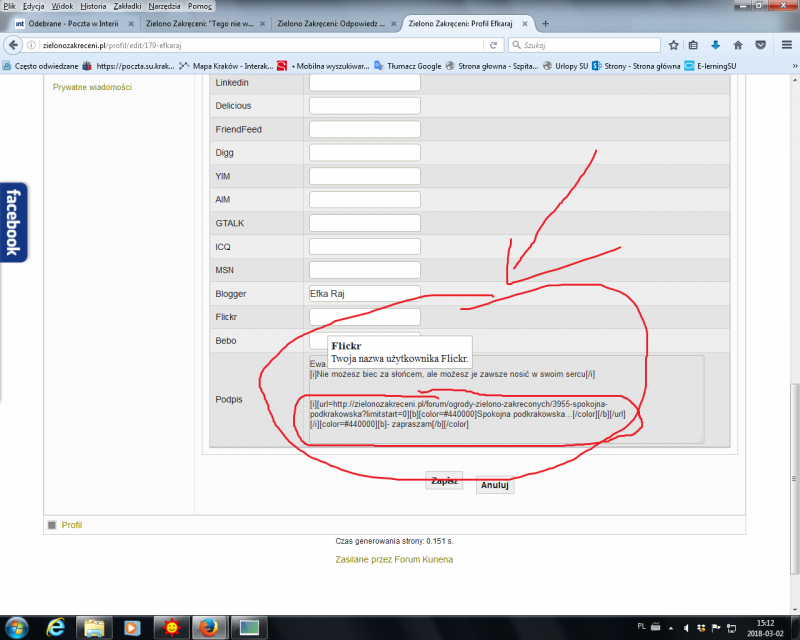Click the Linkedin input field
Image resolution: width=800 pixels, height=640 pixels.
(364, 82)
